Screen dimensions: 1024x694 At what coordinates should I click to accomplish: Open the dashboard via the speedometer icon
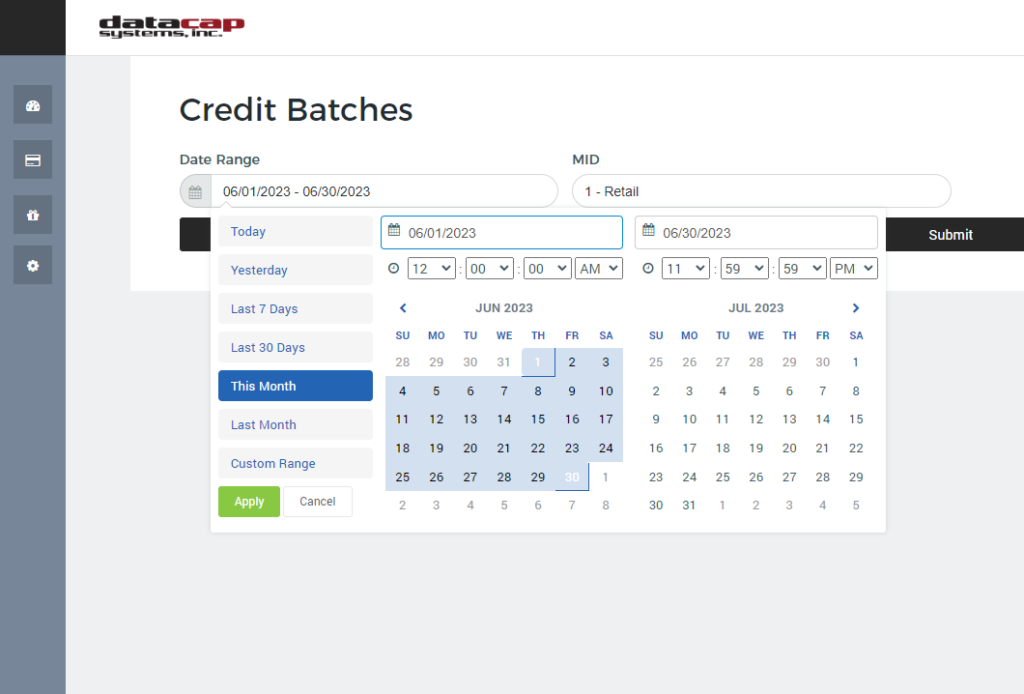(32, 104)
